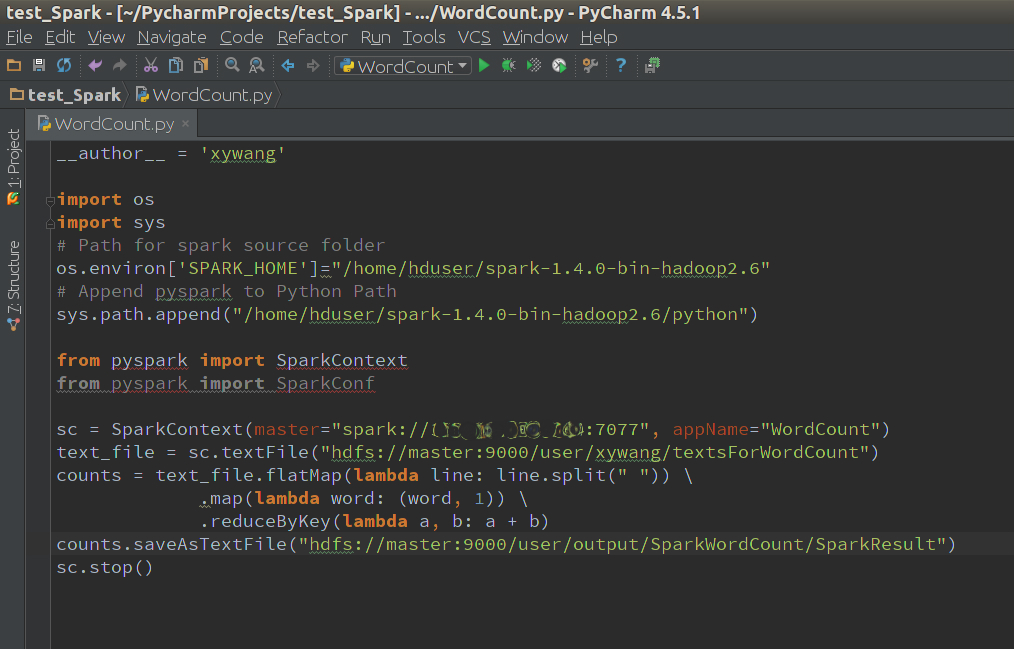Open the VCS menu

(474, 37)
